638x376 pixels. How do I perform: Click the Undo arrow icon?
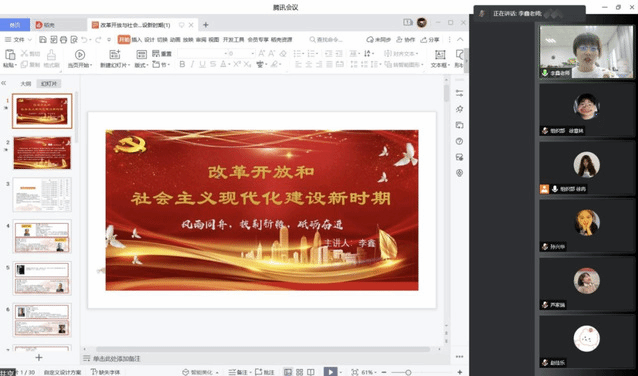point(84,39)
